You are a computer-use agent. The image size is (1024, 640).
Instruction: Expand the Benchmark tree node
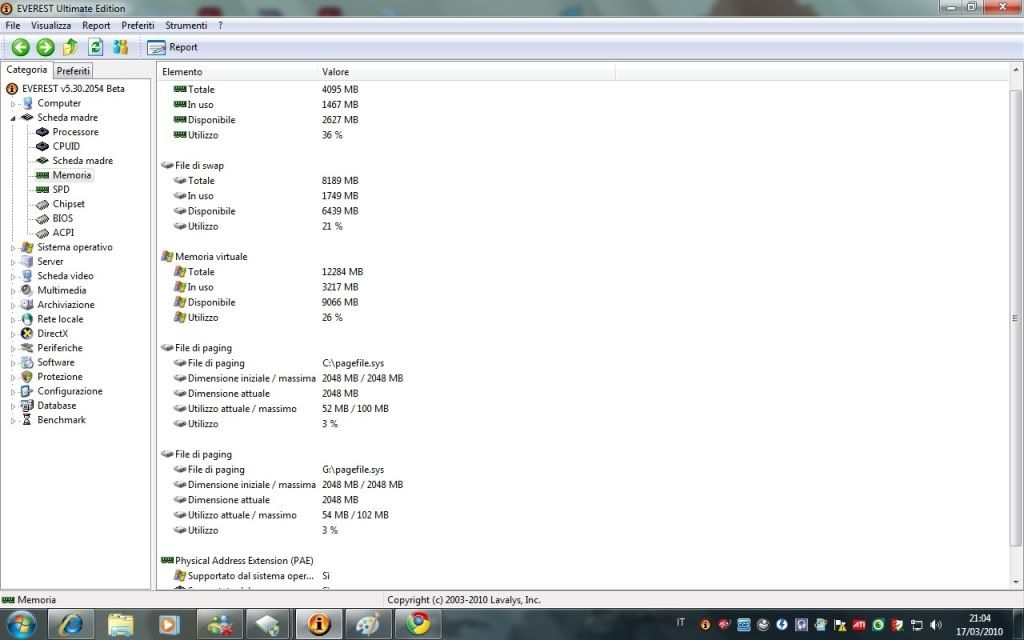[14, 421]
